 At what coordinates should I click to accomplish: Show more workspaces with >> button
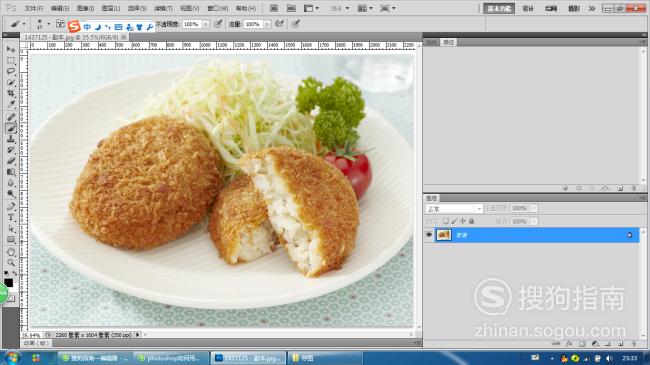(592, 8)
